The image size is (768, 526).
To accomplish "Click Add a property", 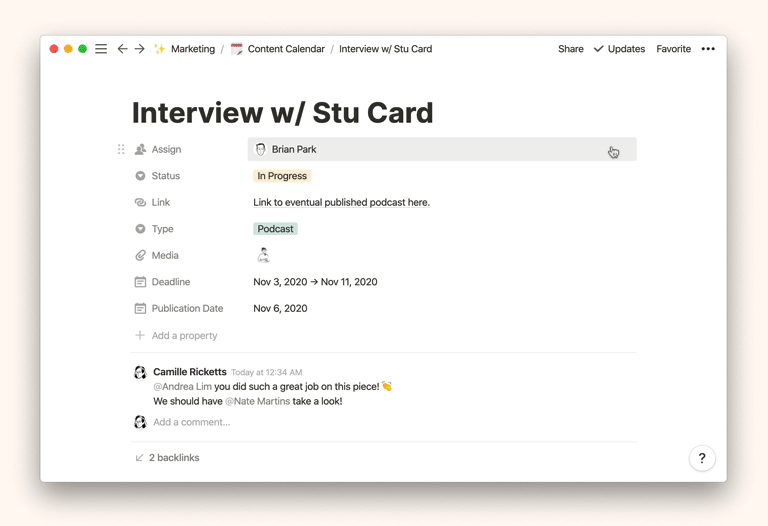I will click(185, 335).
